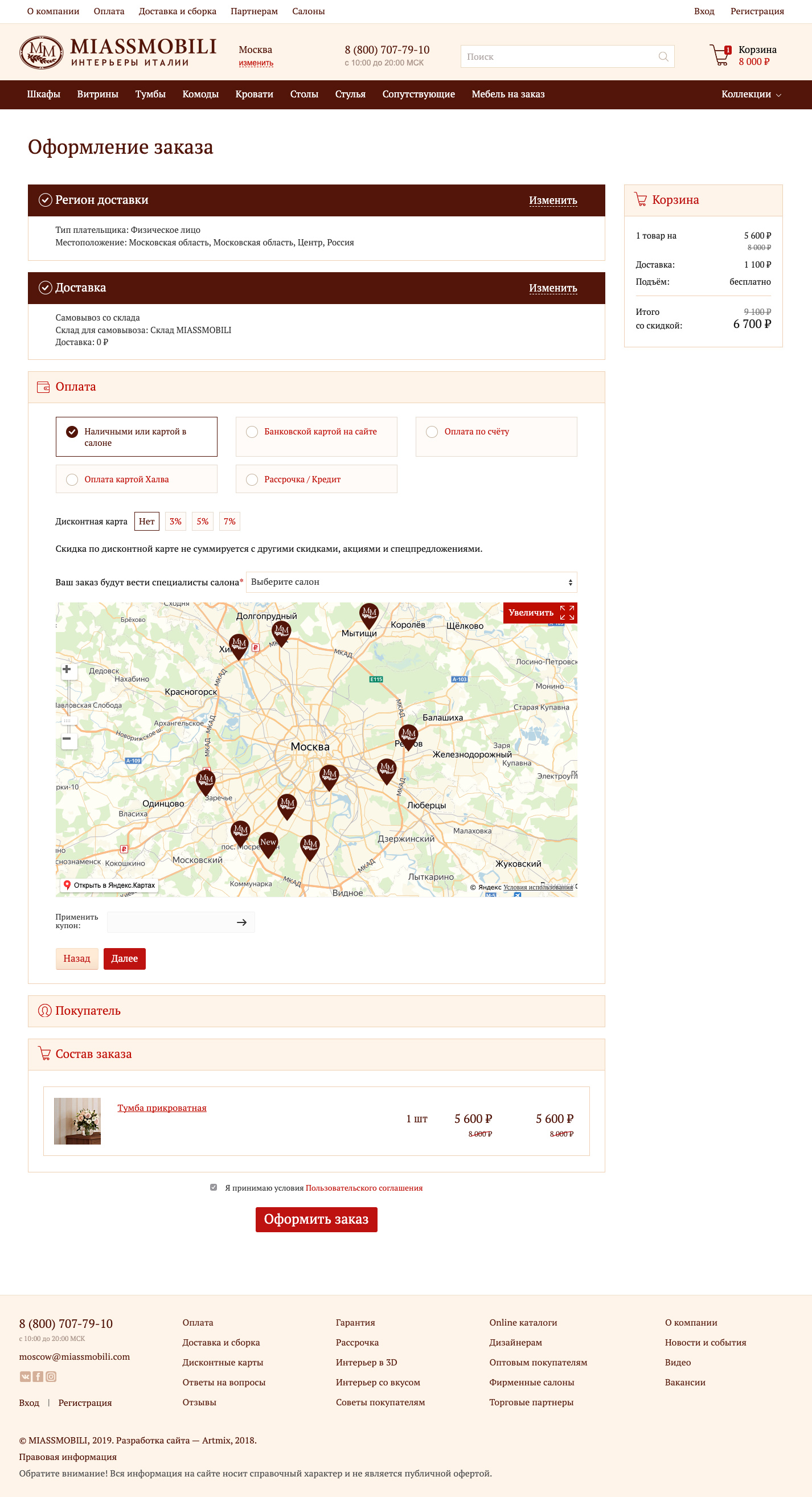The image size is (812, 1497).
Task: Click the Увеличить fullscreen map button
Action: (540, 613)
